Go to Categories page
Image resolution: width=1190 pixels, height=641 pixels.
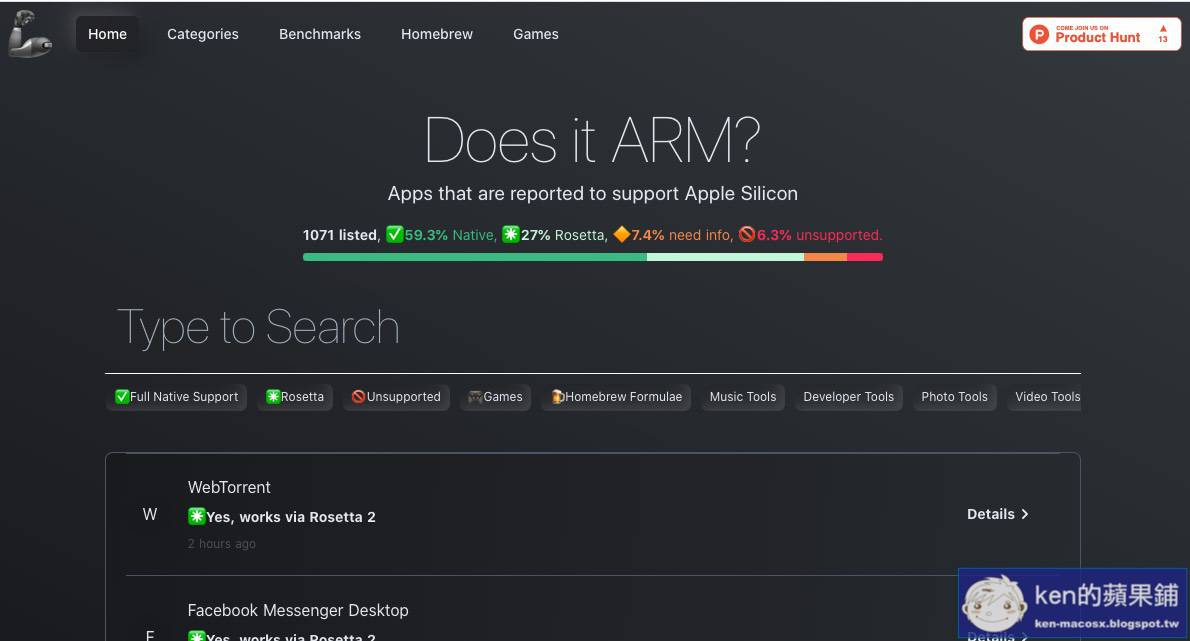pyautogui.click(x=203, y=34)
